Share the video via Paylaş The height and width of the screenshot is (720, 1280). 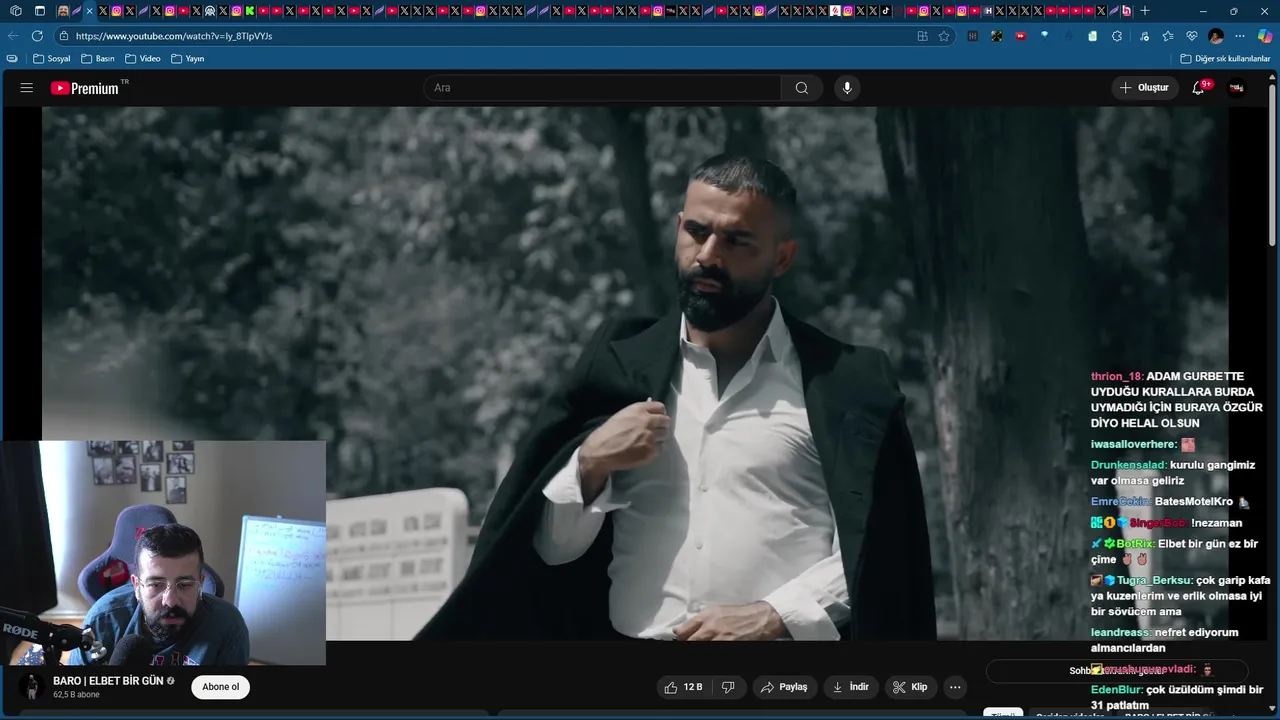(x=783, y=687)
